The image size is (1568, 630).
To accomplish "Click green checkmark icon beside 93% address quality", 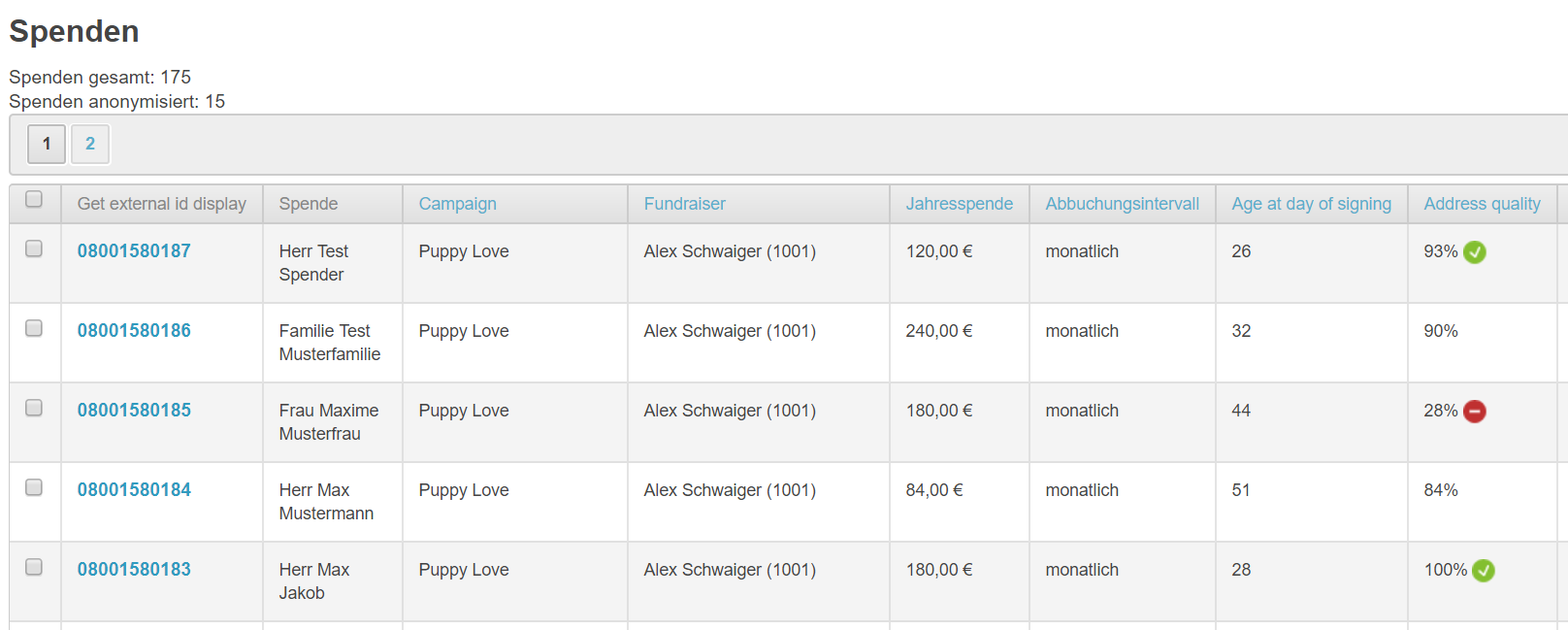I will point(1474,252).
